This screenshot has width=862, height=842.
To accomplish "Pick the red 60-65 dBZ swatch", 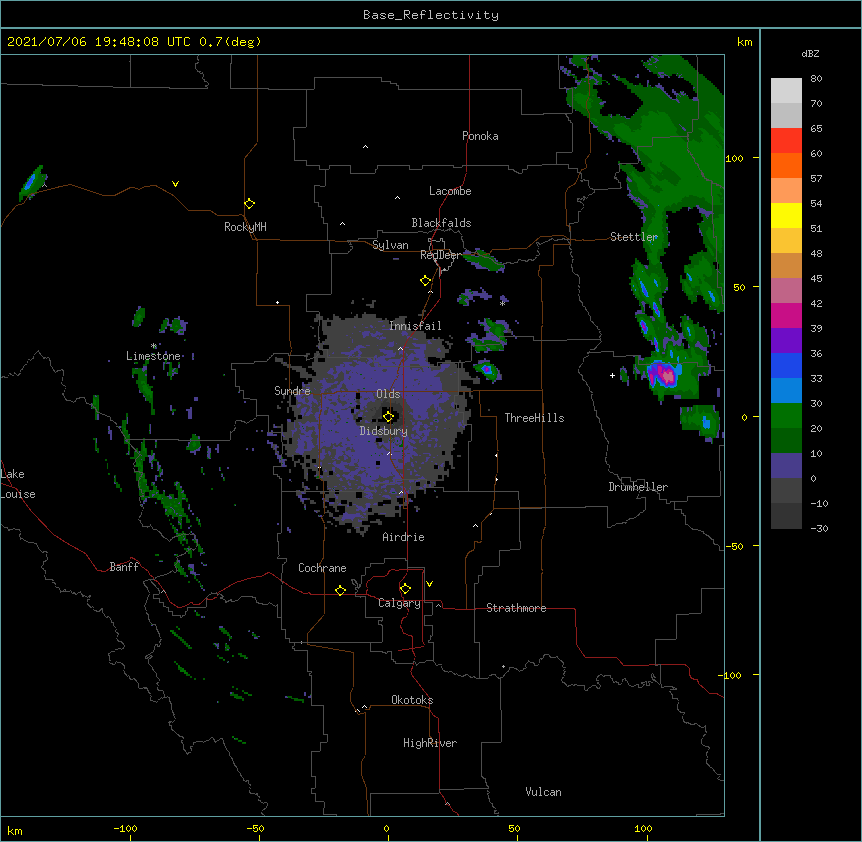I will 786,141.
